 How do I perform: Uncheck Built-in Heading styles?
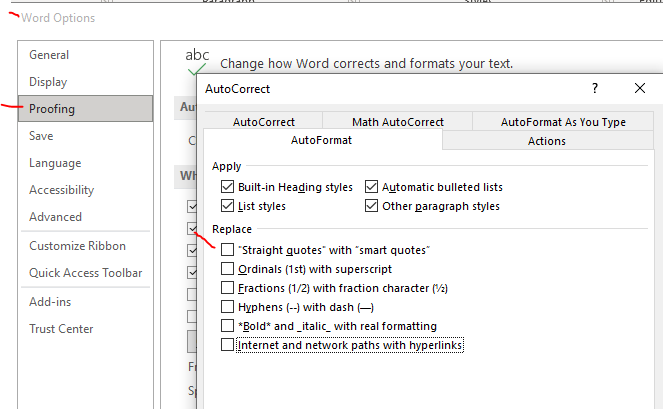[228, 187]
